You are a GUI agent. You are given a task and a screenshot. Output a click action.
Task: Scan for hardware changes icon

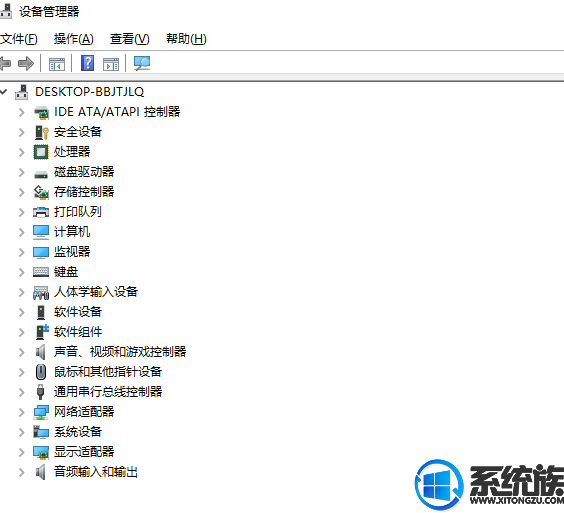coord(142,63)
